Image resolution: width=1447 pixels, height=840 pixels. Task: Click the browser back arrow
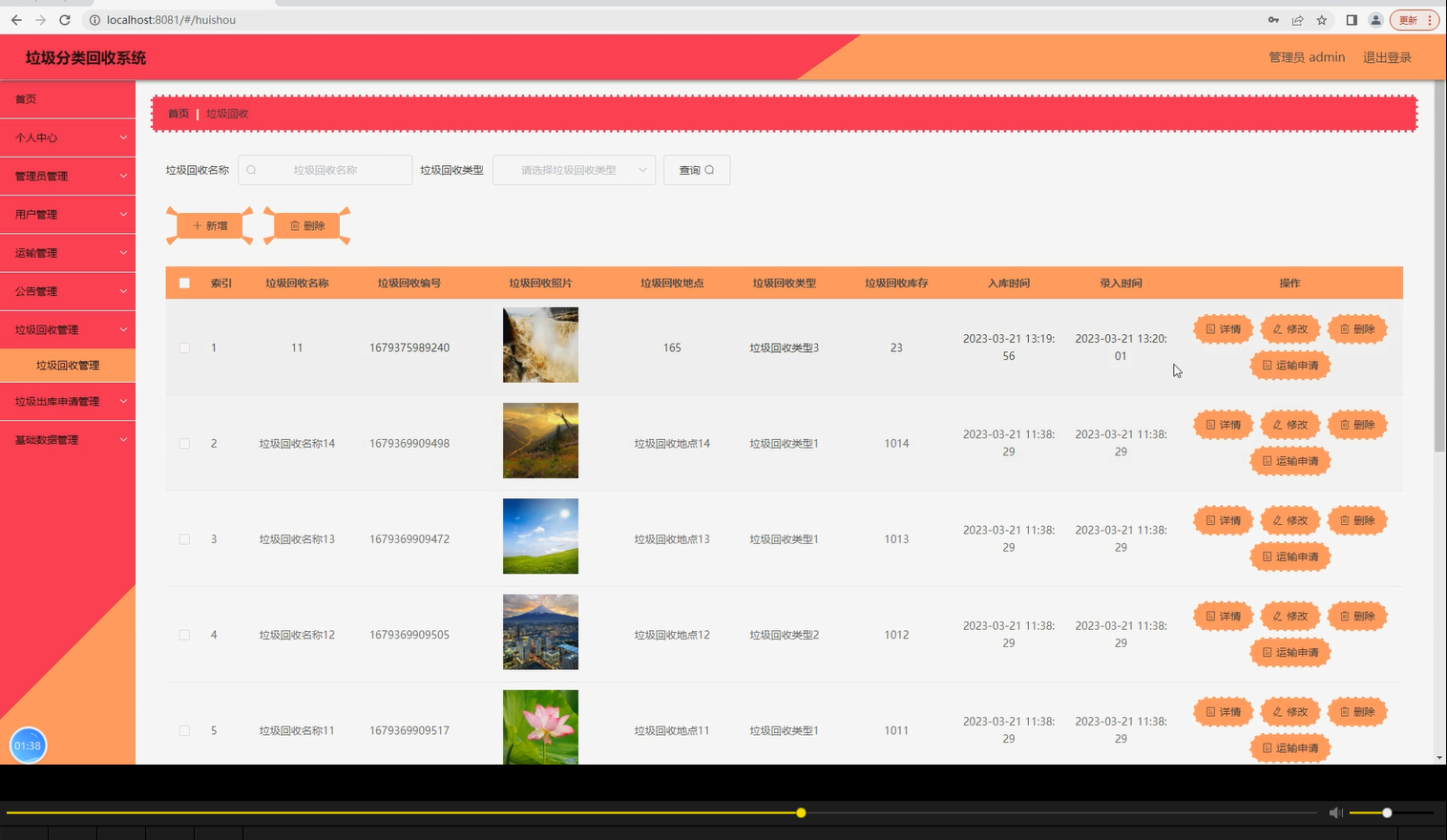click(16, 20)
